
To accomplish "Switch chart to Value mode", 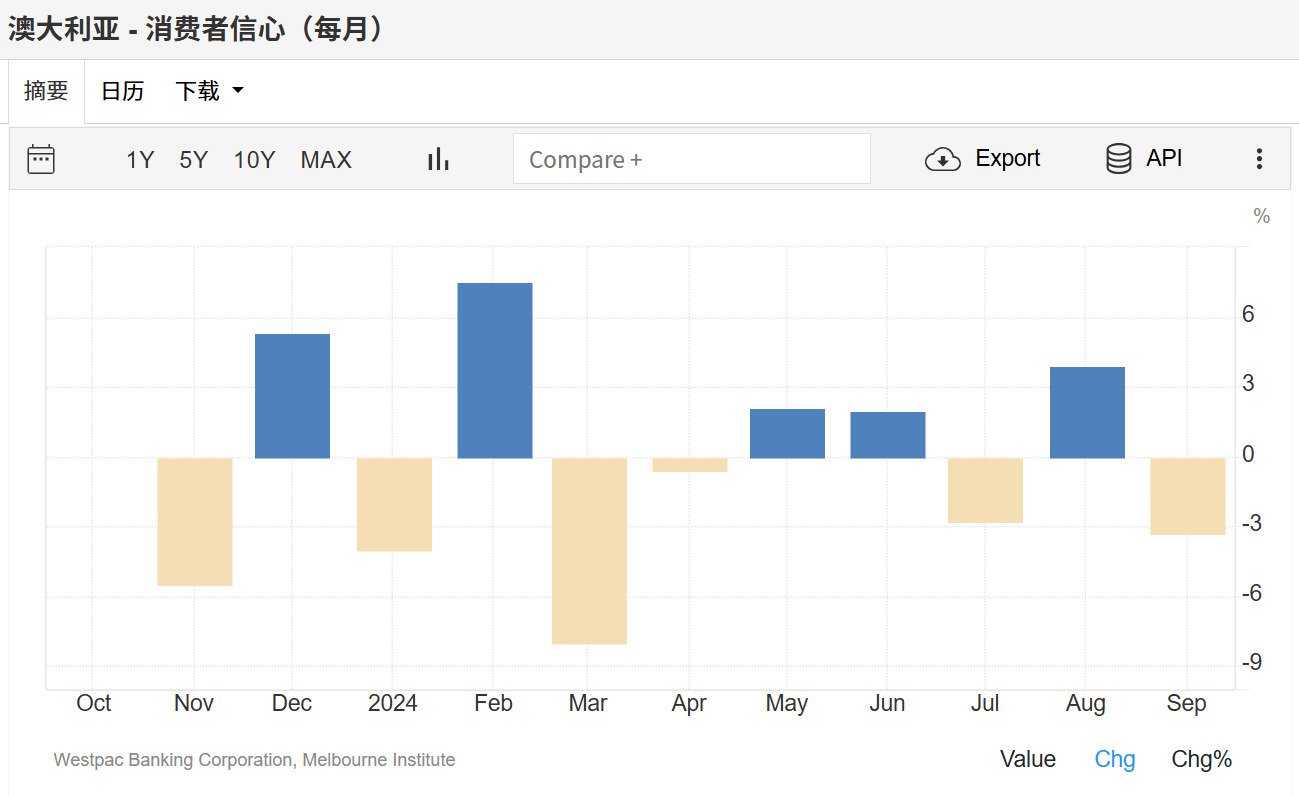I will point(1028,759).
